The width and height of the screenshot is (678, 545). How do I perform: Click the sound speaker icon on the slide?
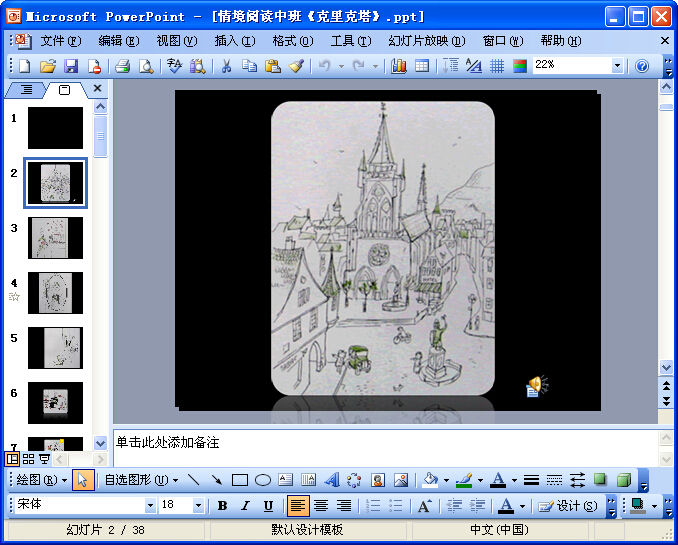pos(537,386)
